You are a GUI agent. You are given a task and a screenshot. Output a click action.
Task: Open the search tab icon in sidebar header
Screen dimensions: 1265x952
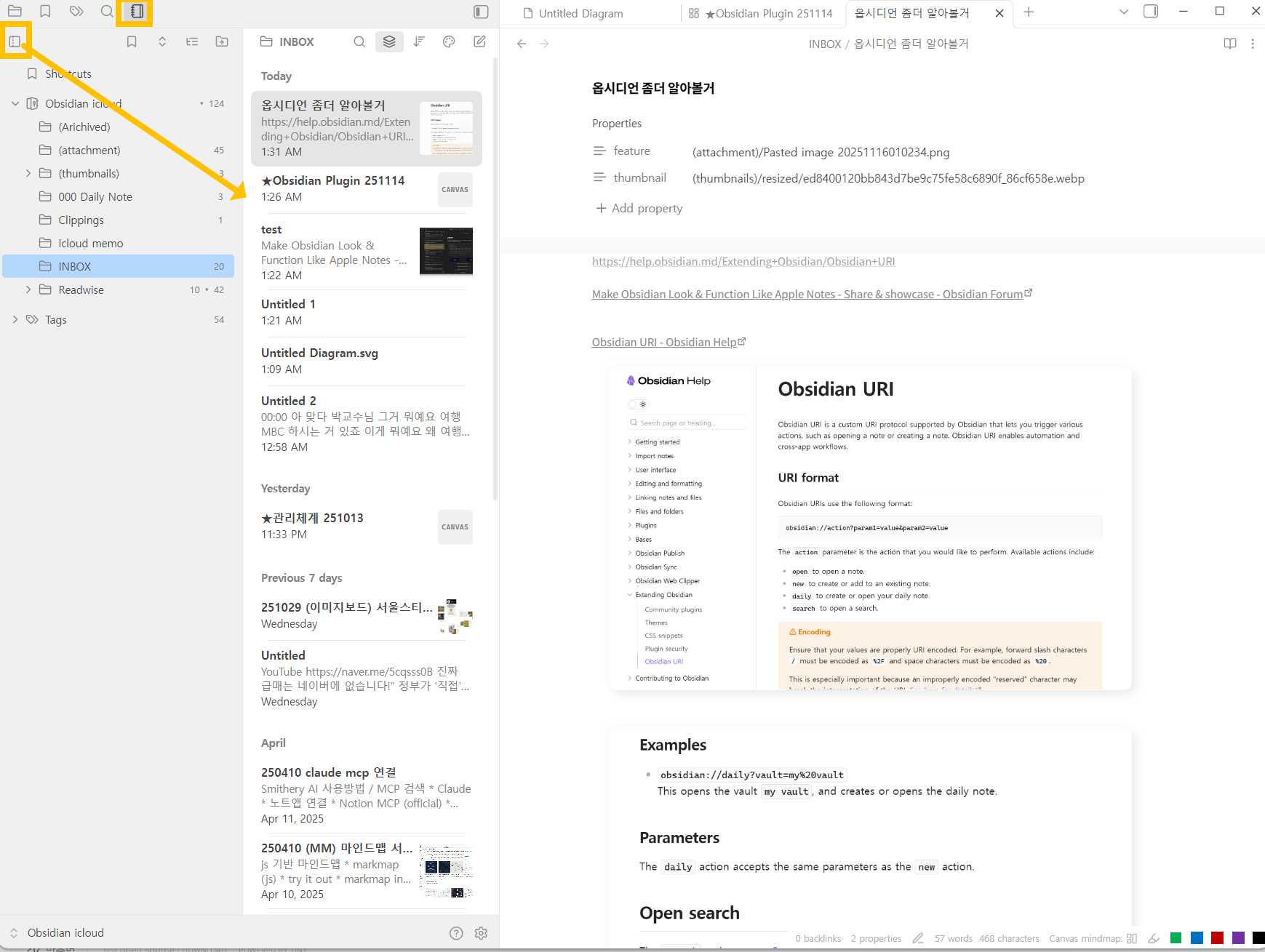[x=107, y=11]
